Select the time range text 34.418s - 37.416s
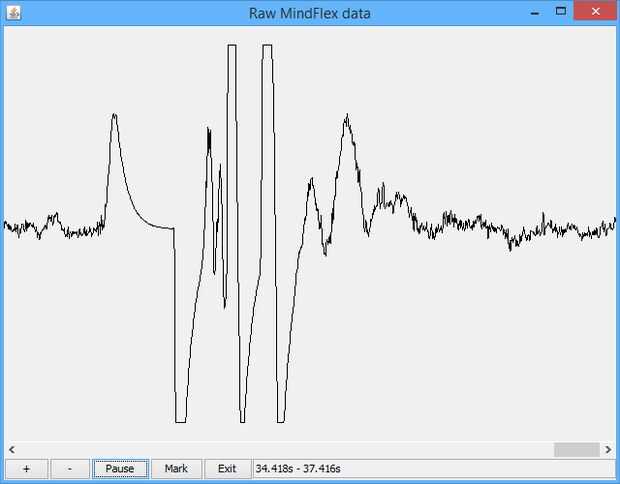Image resolution: width=620 pixels, height=484 pixels. [298, 469]
